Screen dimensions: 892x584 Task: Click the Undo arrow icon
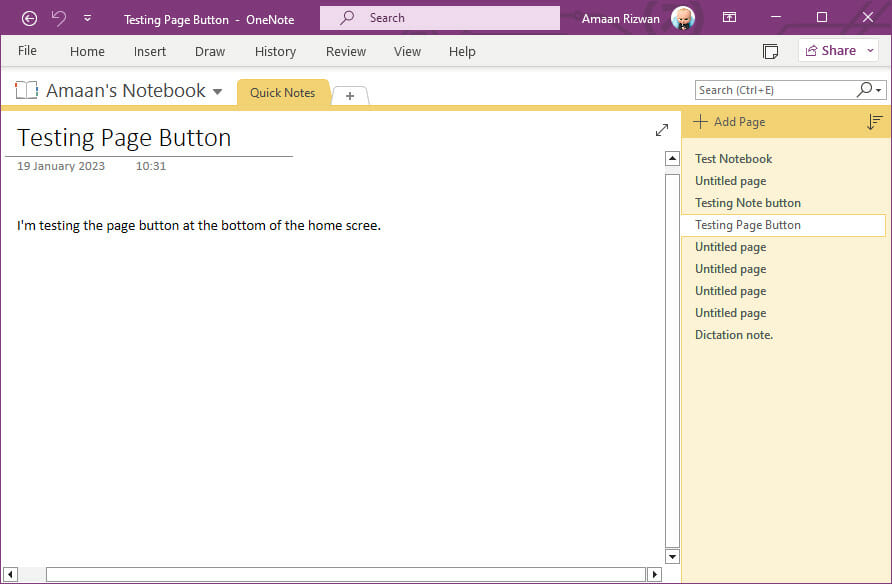click(59, 18)
